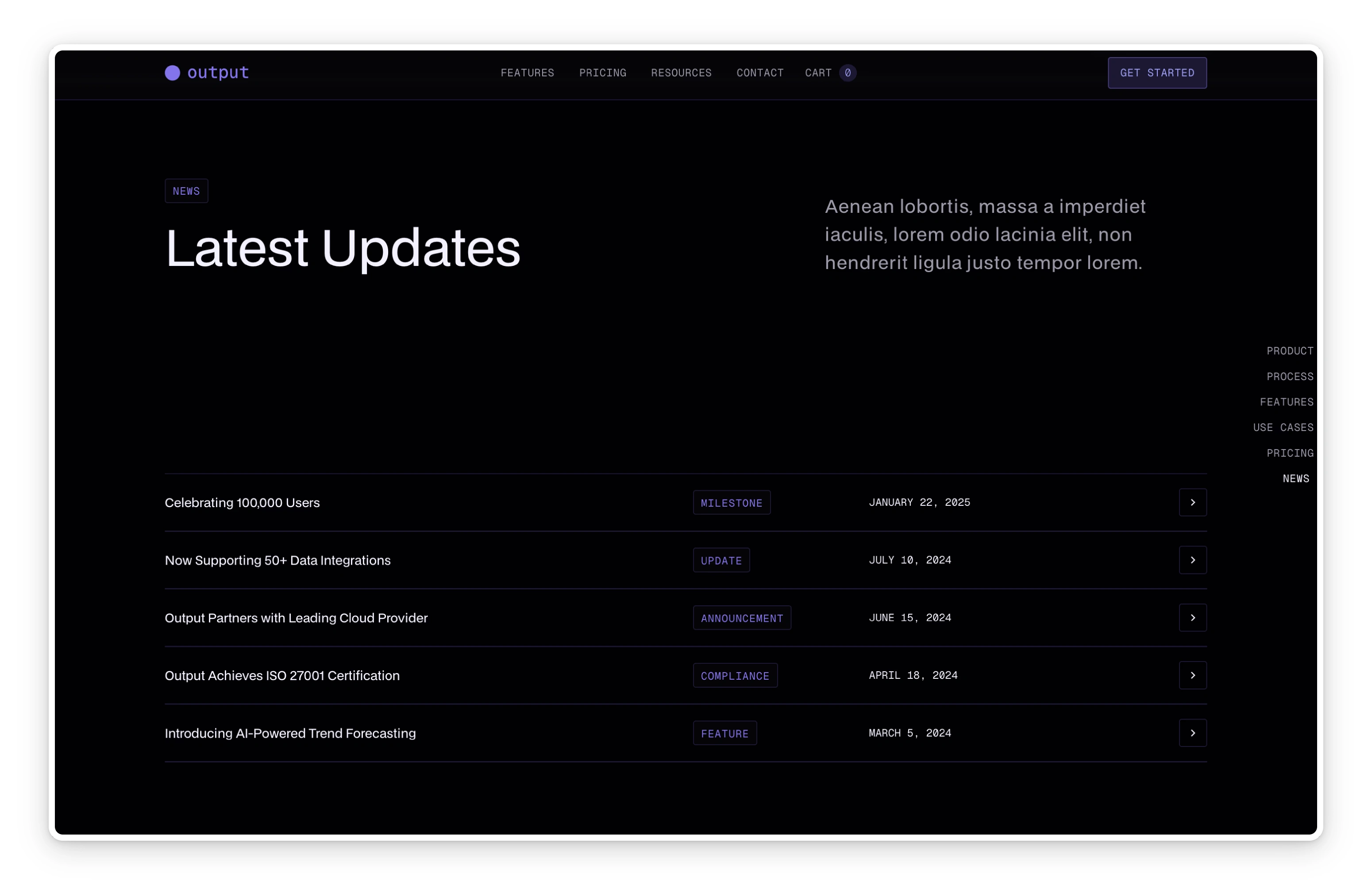Open the Features nav menu
This screenshot has width=1372, height=885.
coord(527,73)
